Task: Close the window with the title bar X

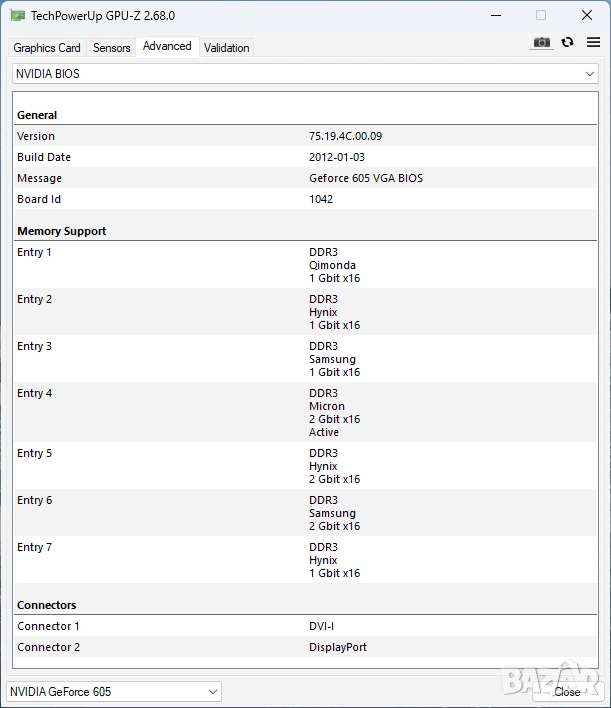Action: 585,16
